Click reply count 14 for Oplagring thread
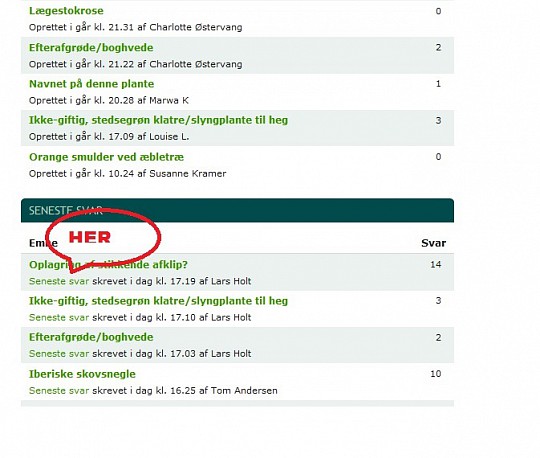This screenshot has height=458, width=540. [436, 264]
